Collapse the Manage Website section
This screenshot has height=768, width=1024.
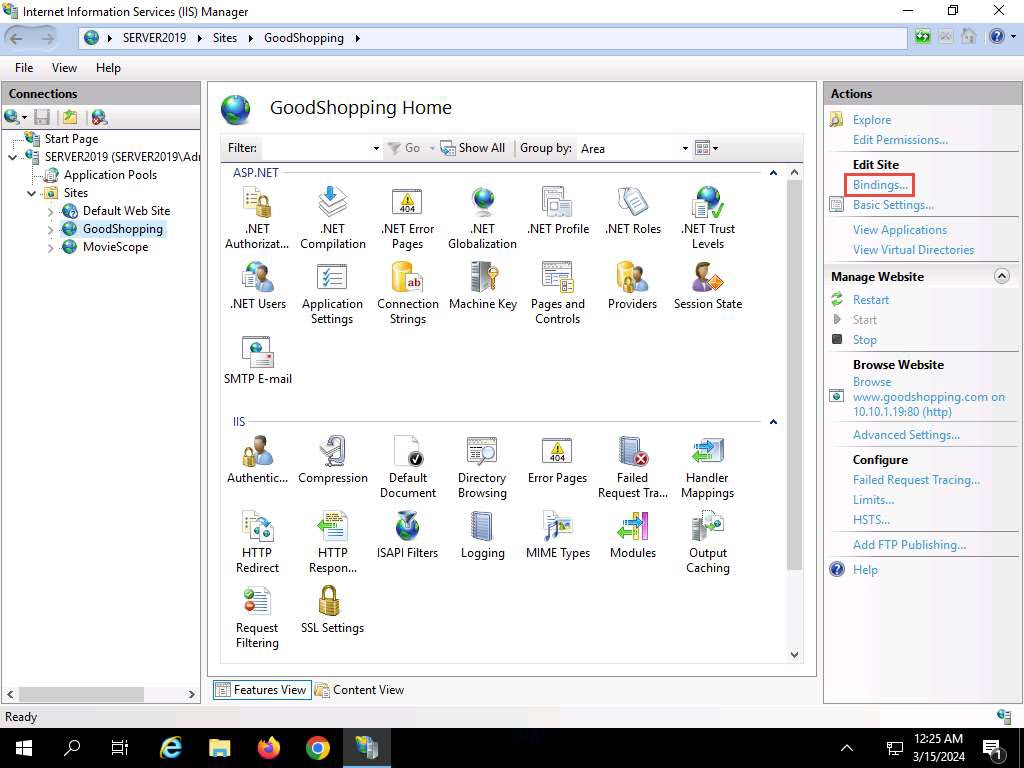tap(1001, 276)
